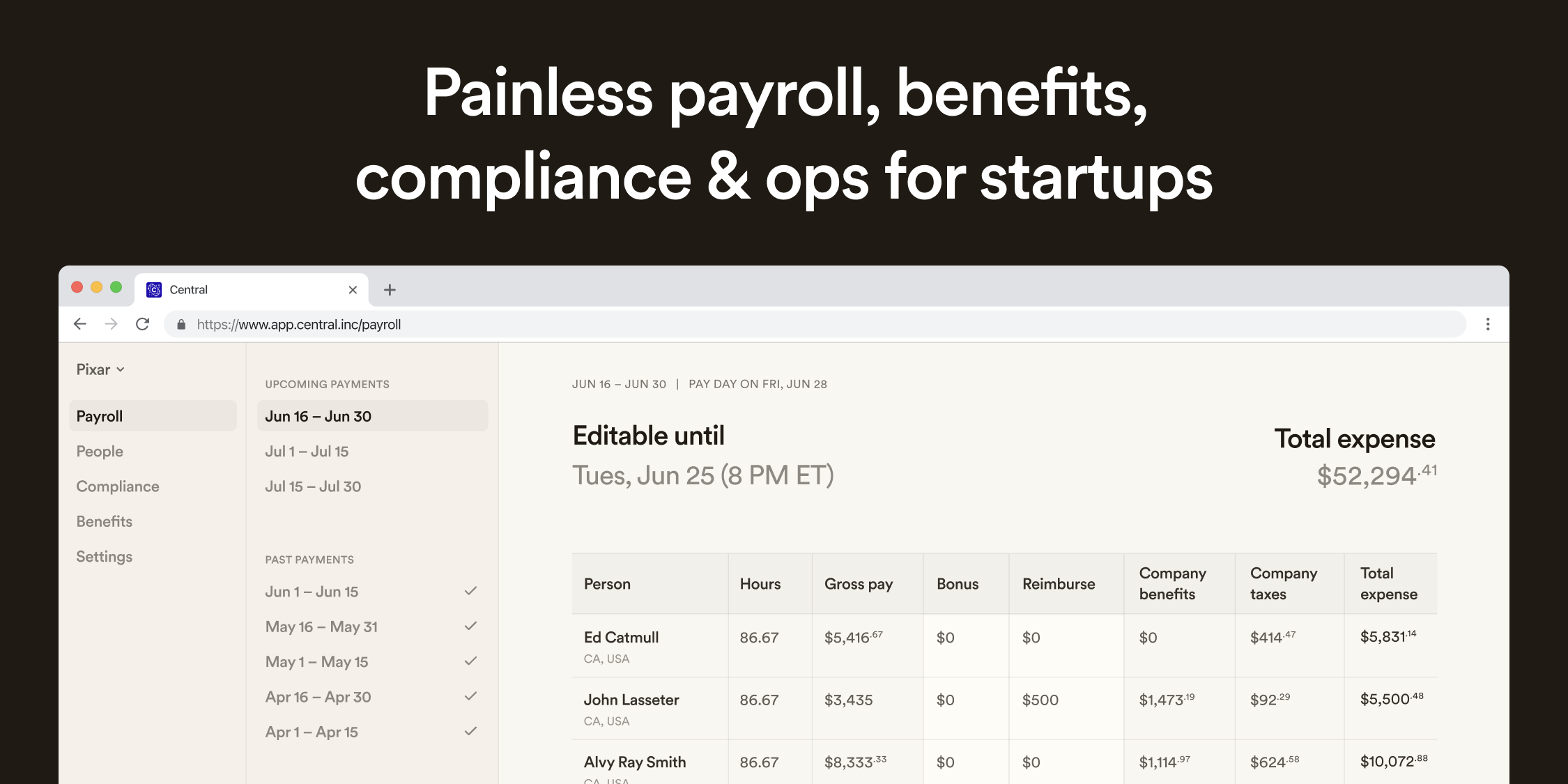This screenshot has height=784, width=1568.
Task: Open the Benefits page
Action: (105, 521)
